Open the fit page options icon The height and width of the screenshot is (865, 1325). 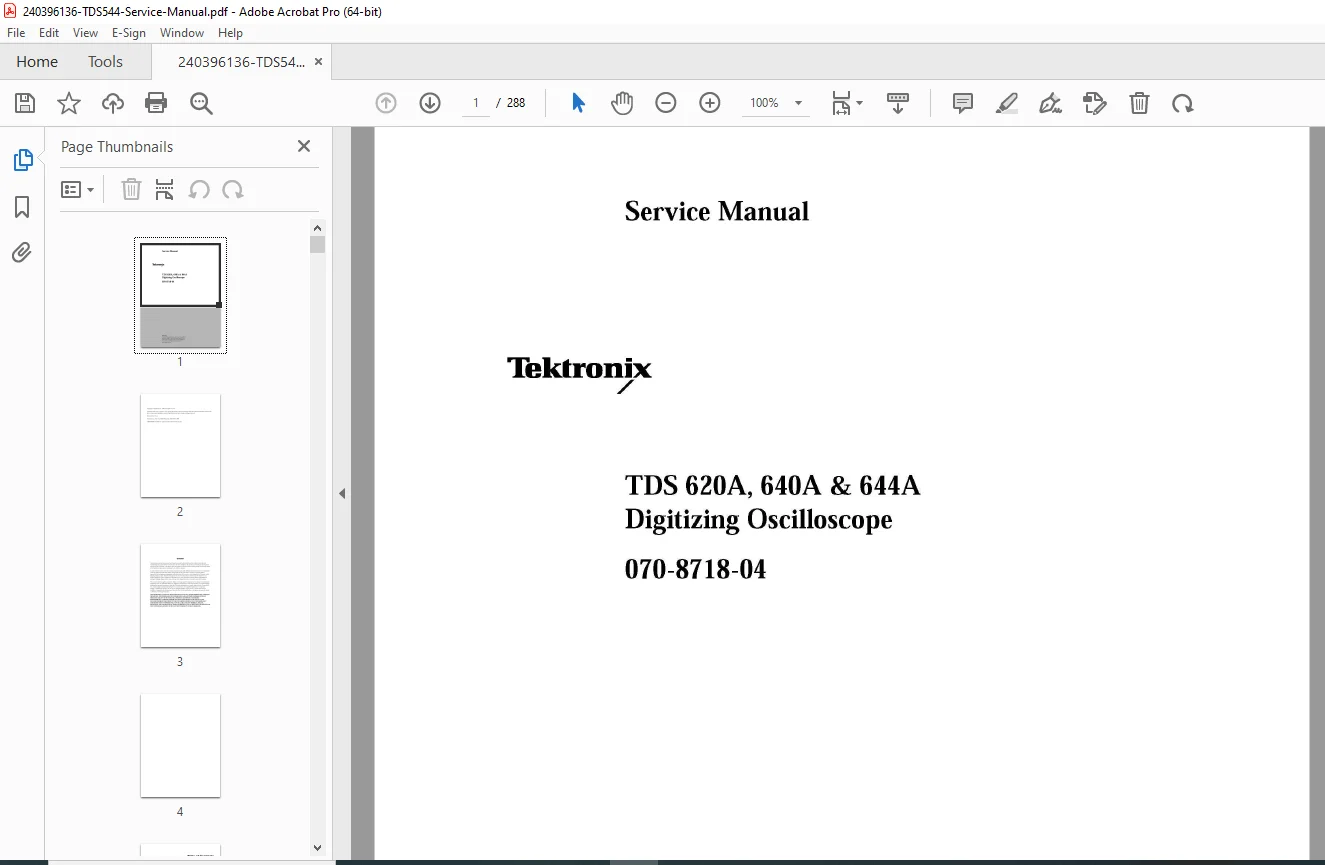click(x=847, y=103)
